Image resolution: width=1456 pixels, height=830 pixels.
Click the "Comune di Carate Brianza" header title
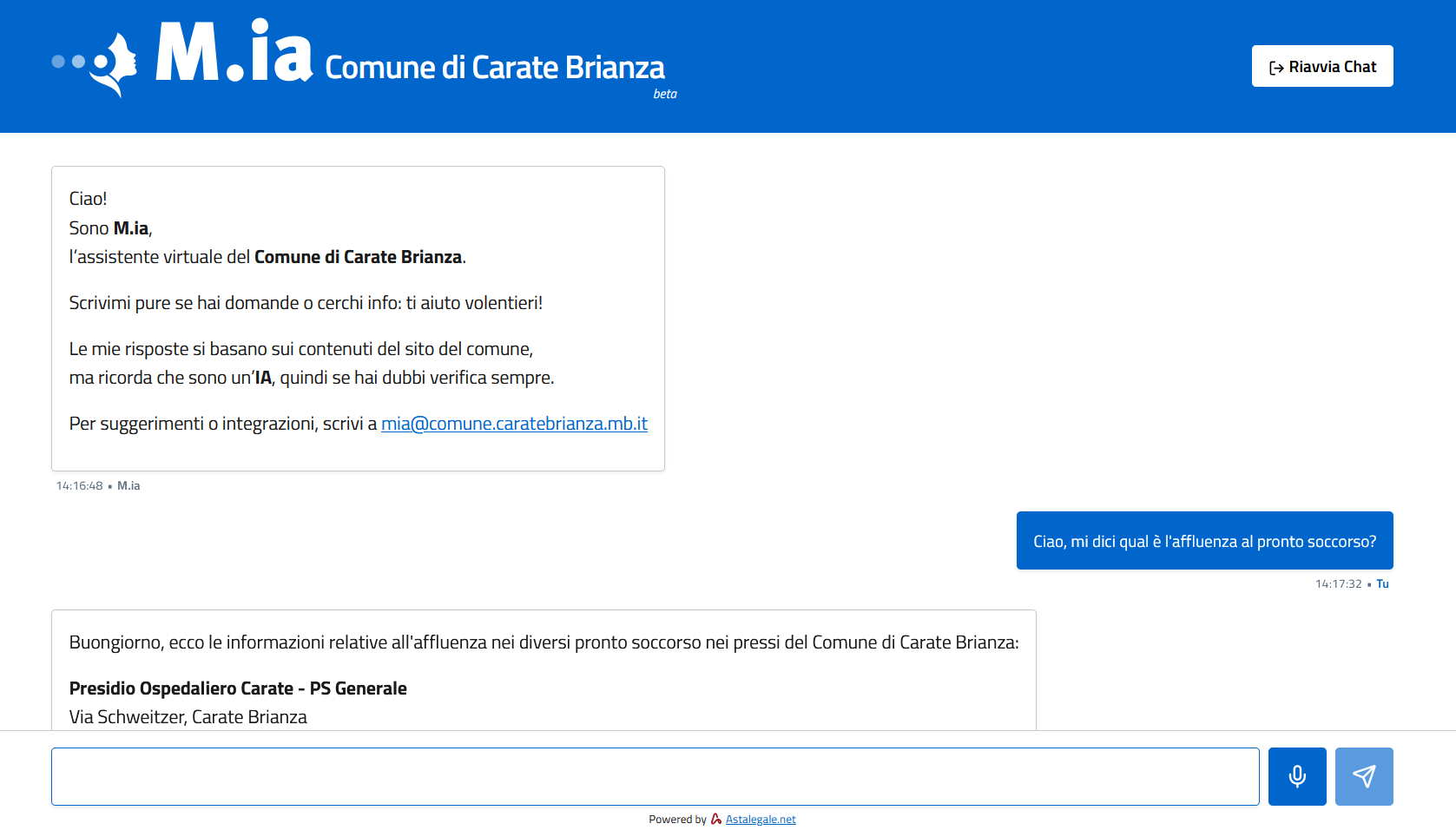tap(494, 68)
